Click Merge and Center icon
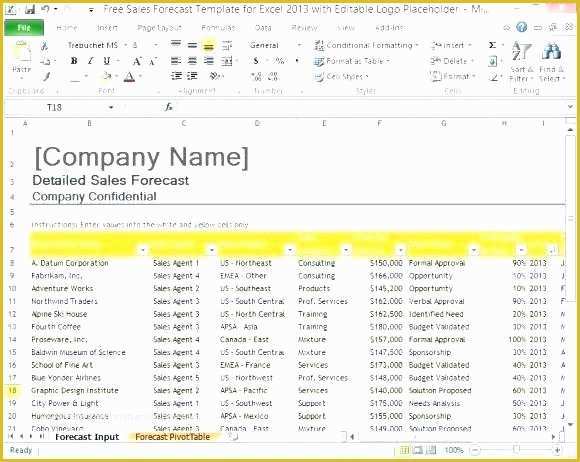Viewport: 580px width, 462px height. tap(226, 61)
